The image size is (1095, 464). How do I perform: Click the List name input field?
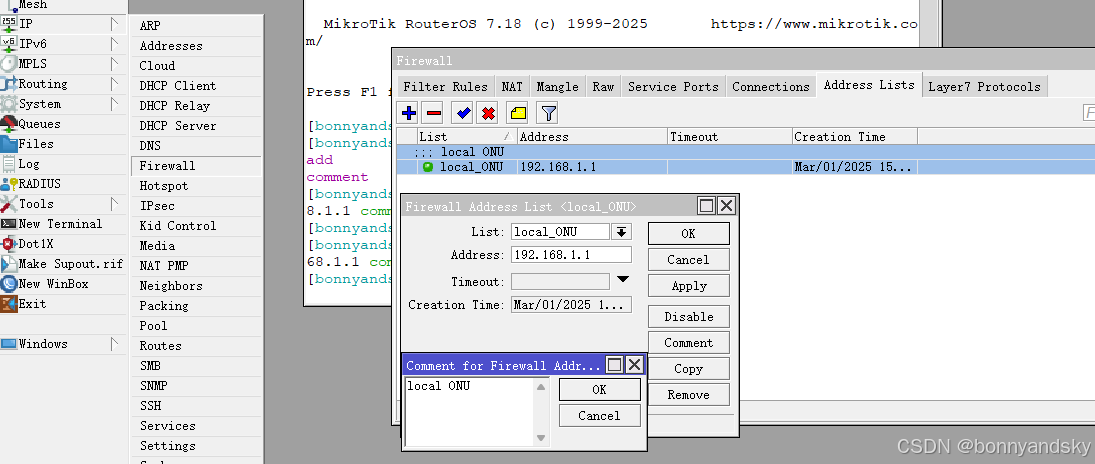(560, 232)
